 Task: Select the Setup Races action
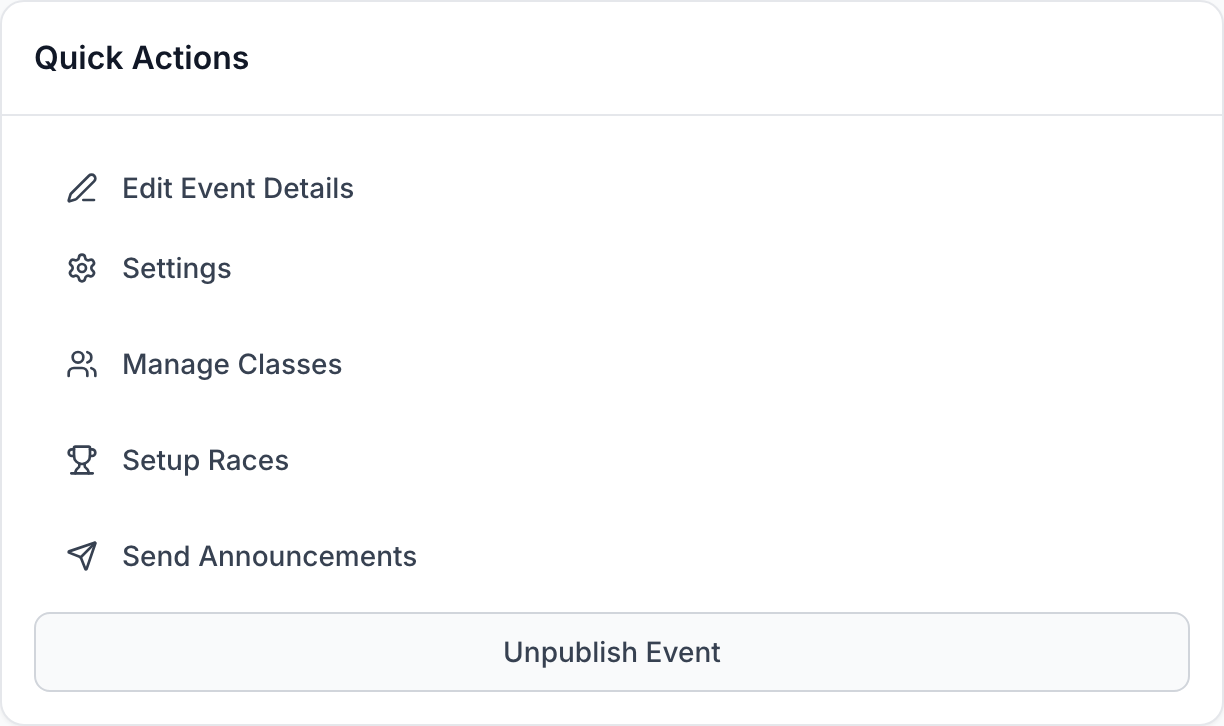(205, 461)
